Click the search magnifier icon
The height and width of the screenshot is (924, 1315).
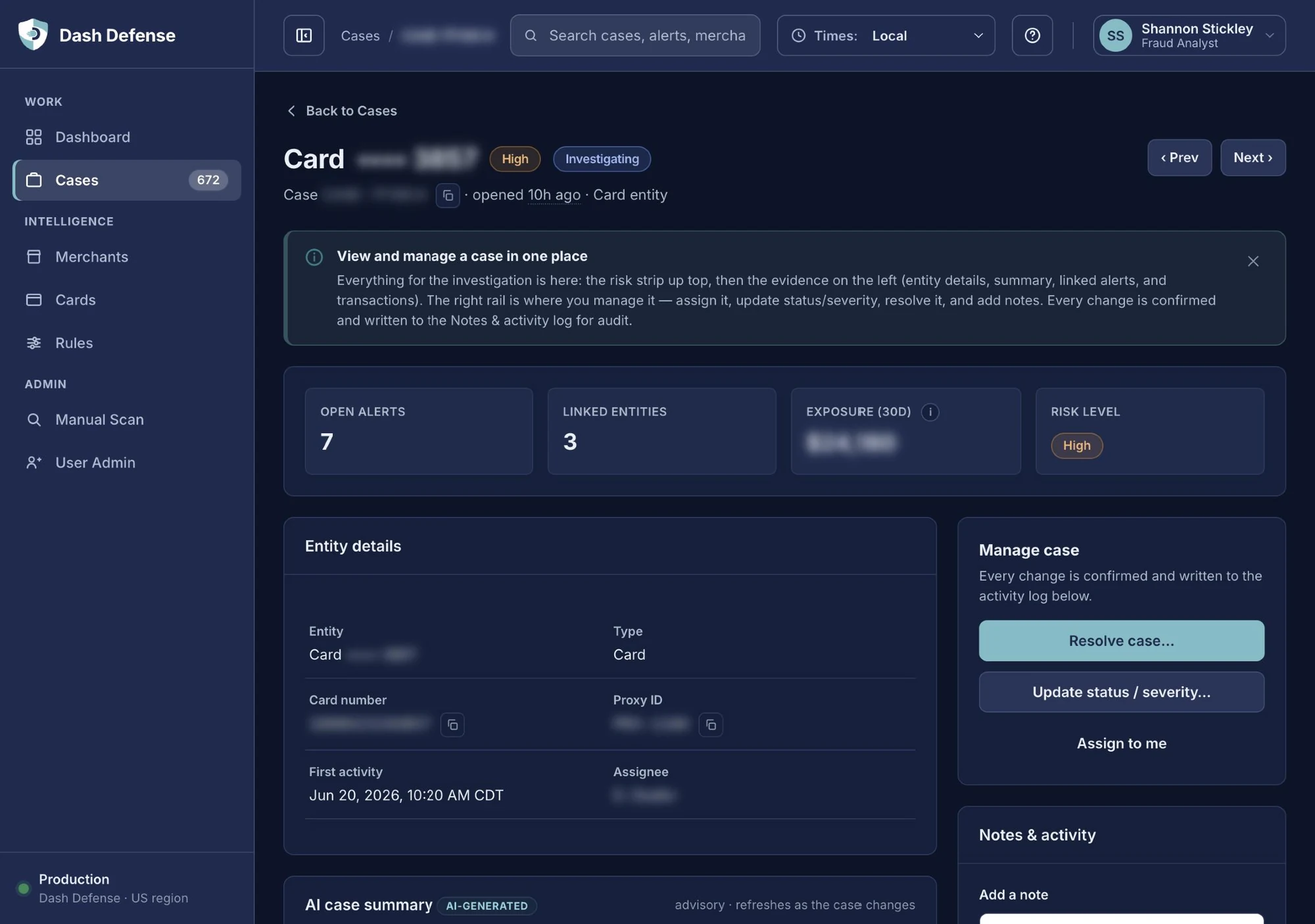531,35
